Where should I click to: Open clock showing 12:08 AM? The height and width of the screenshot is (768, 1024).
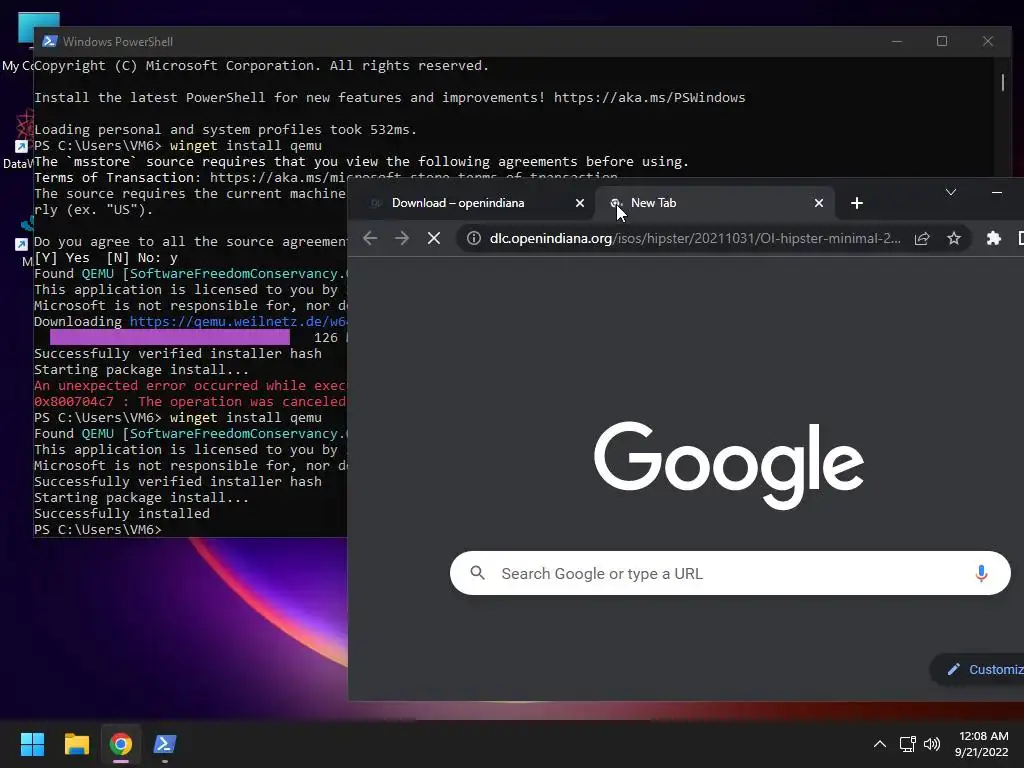pyautogui.click(x=982, y=744)
